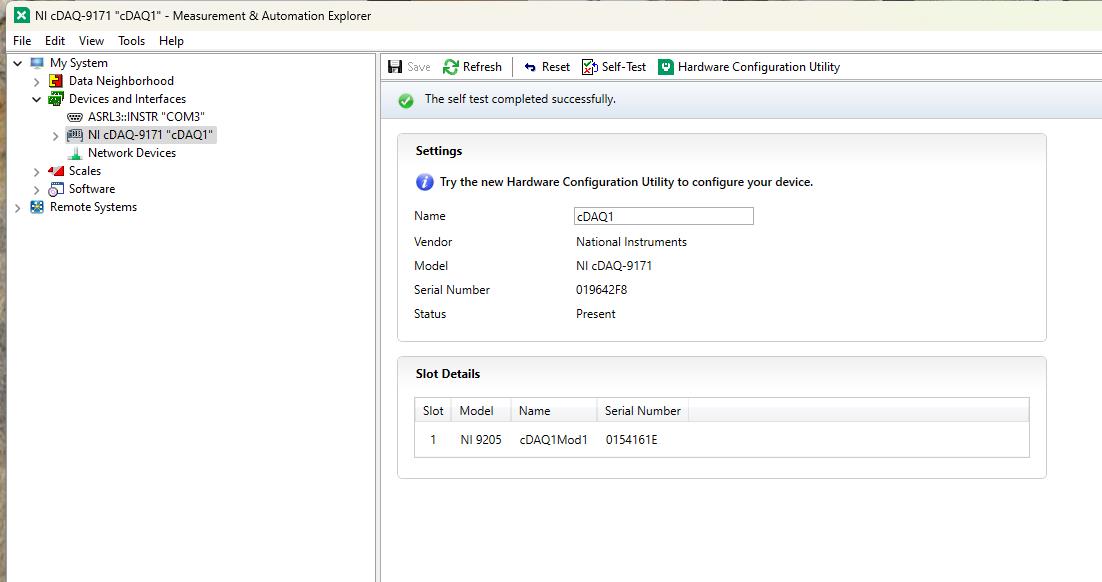Screen dimensions: 1102x582
Task: Select the Scales item in tree
Action: 84,171
